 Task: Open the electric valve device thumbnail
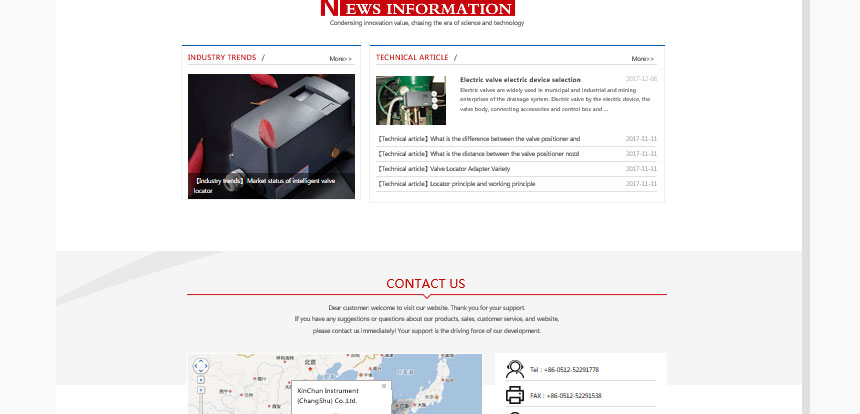tap(411, 100)
